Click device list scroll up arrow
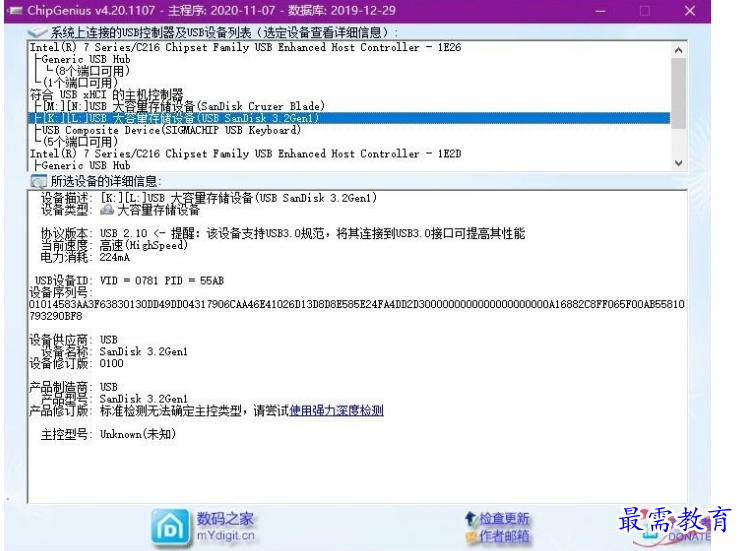The width and height of the screenshot is (740, 551). click(x=679, y=50)
